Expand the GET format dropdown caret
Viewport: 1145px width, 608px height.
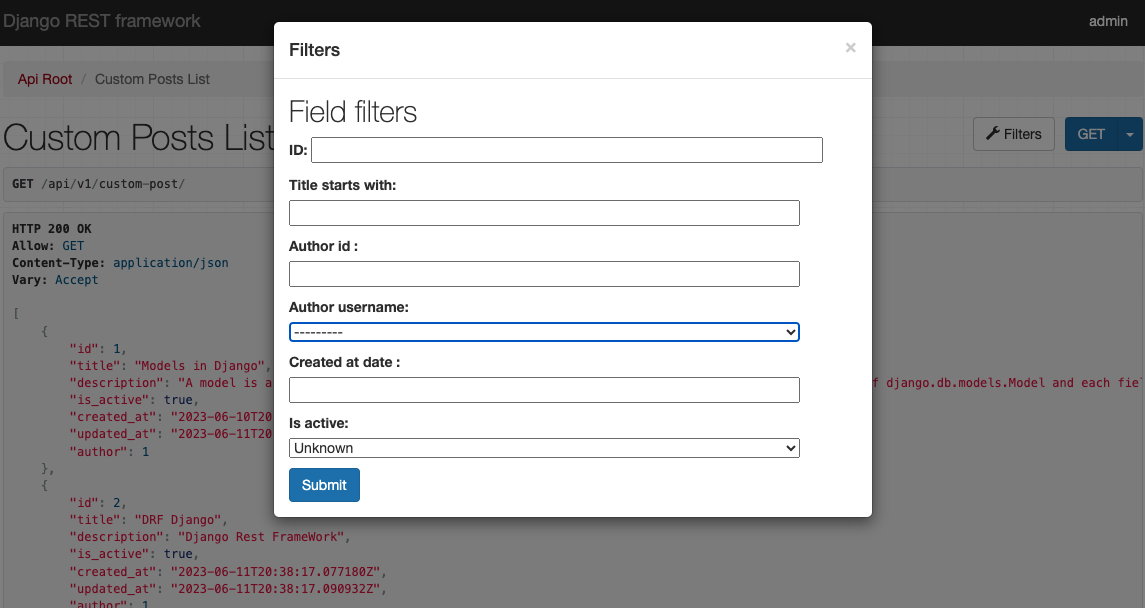pyautogui.click(x=1130, y=134)
